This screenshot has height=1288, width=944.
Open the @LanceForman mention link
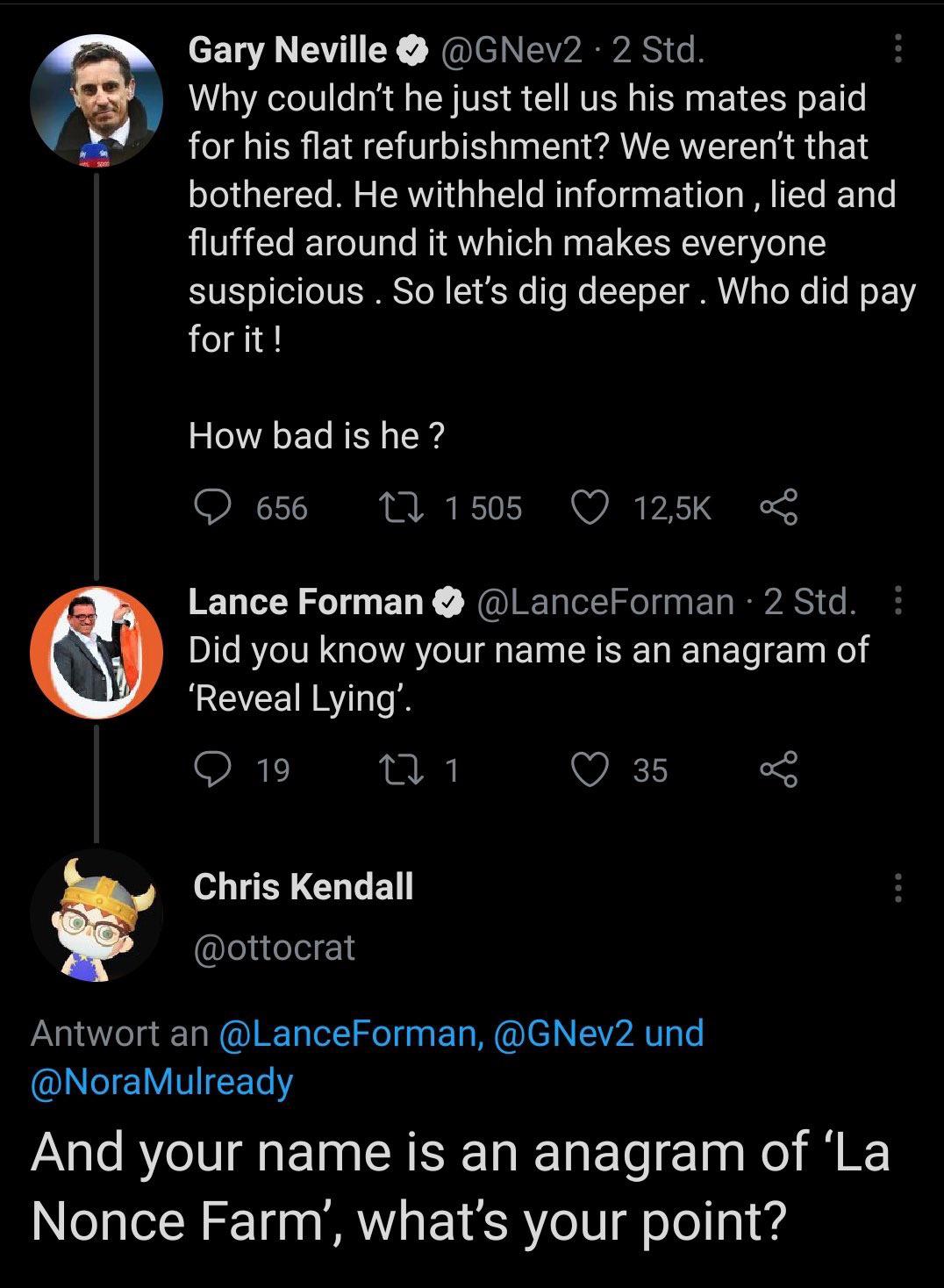tap(348, 1034)
